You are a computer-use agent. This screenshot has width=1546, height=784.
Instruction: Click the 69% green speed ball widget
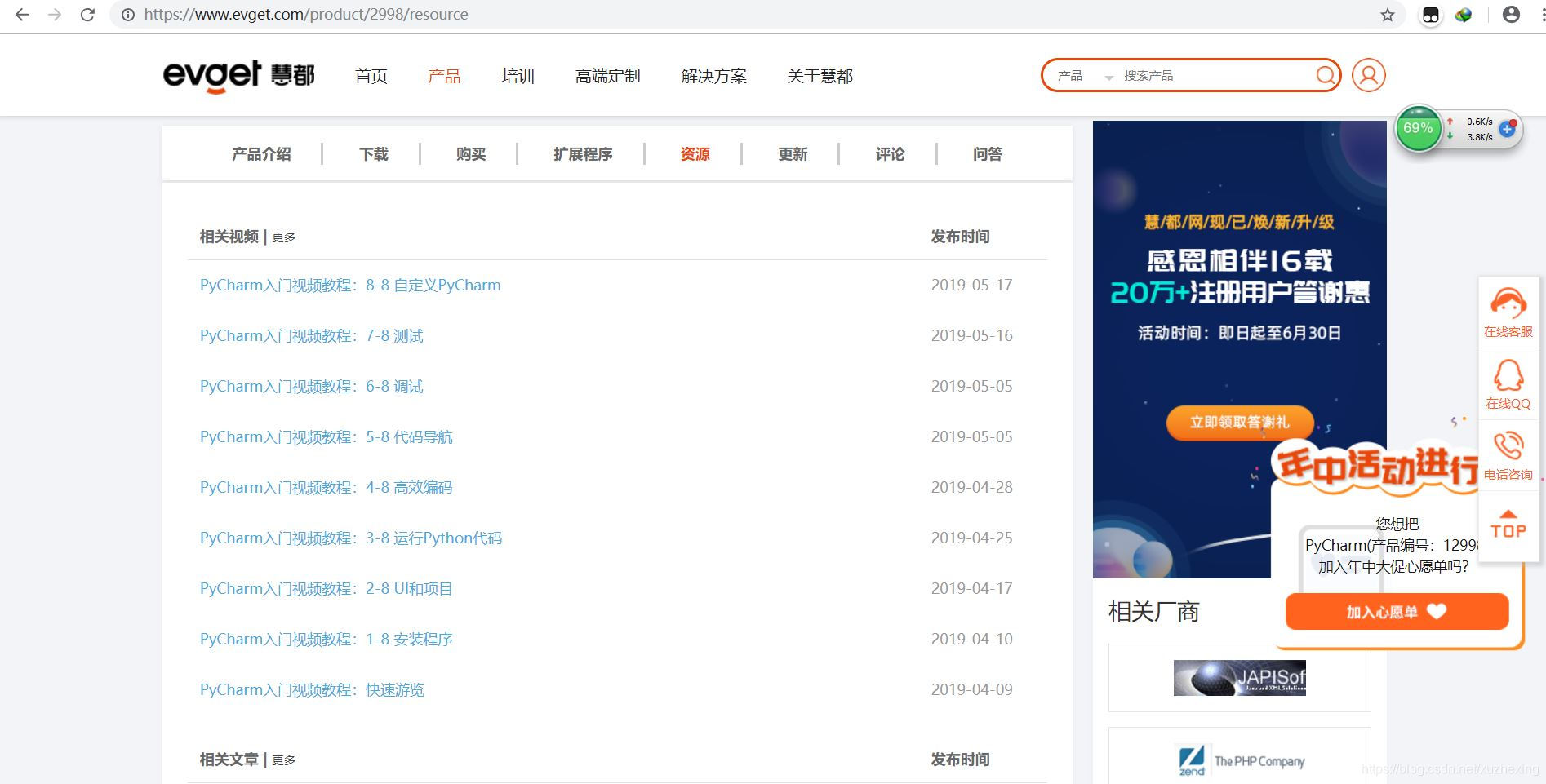pos(1418,128)
